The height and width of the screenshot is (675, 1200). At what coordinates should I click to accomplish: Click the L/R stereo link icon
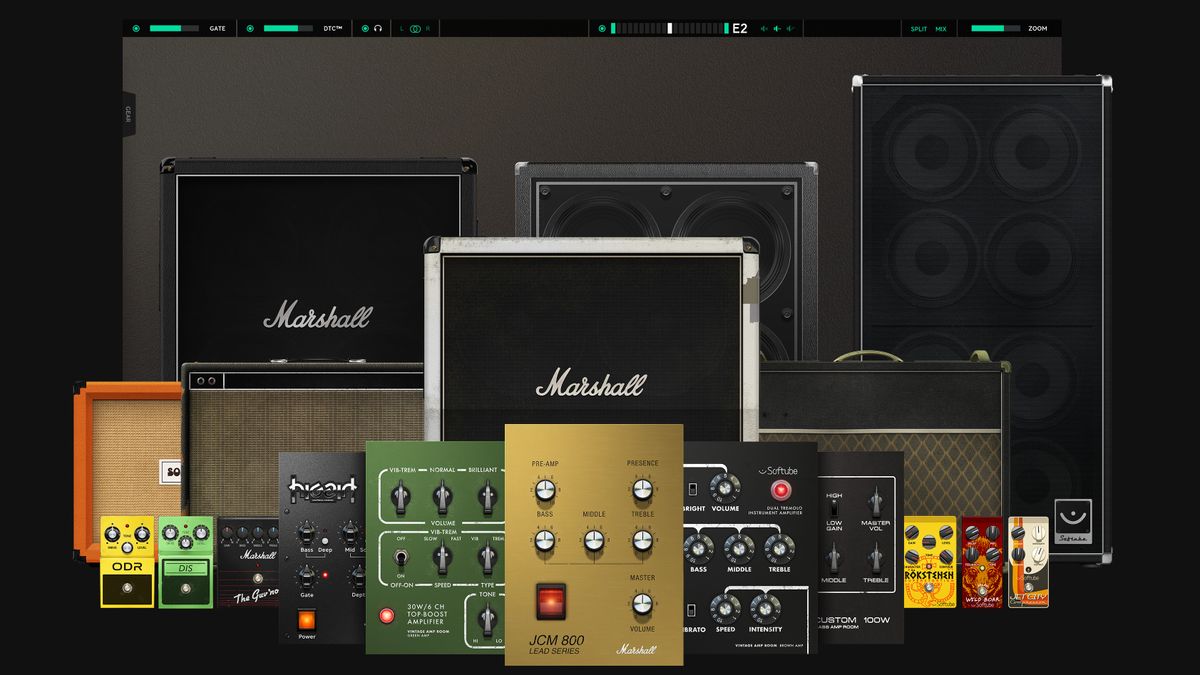tap(416, 28)
